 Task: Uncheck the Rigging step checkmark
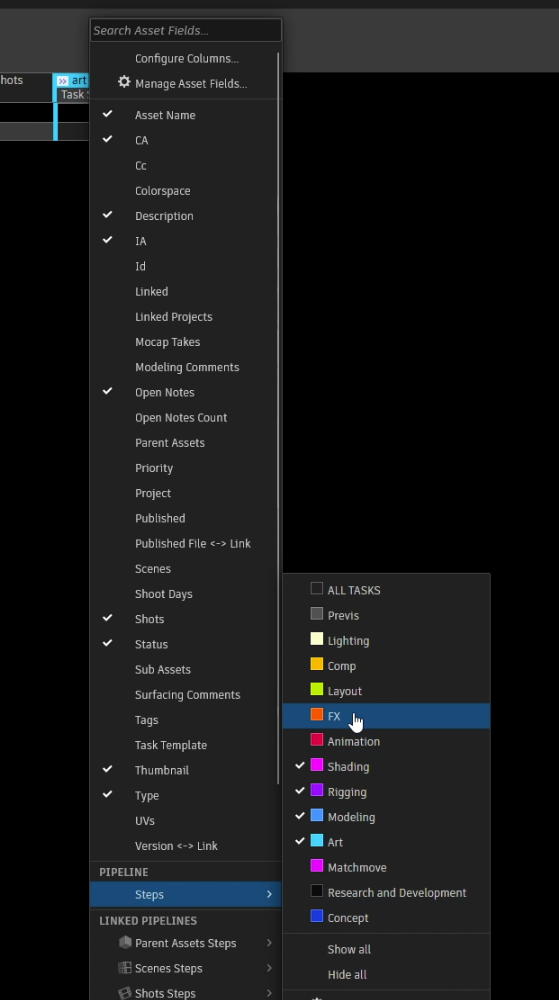300,791
